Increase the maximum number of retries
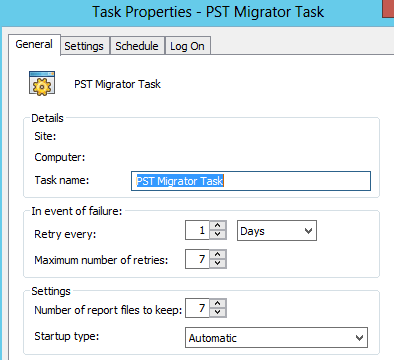 218,254
